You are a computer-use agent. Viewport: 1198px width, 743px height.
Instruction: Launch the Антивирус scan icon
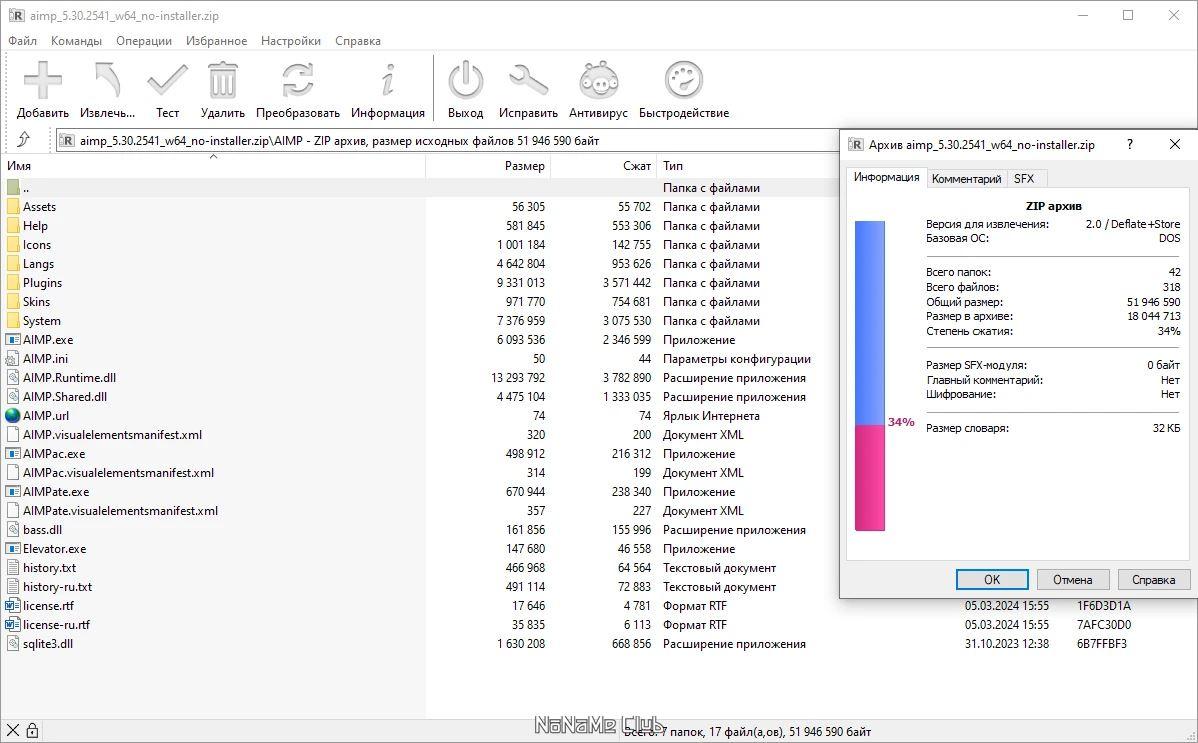point(598,80)
